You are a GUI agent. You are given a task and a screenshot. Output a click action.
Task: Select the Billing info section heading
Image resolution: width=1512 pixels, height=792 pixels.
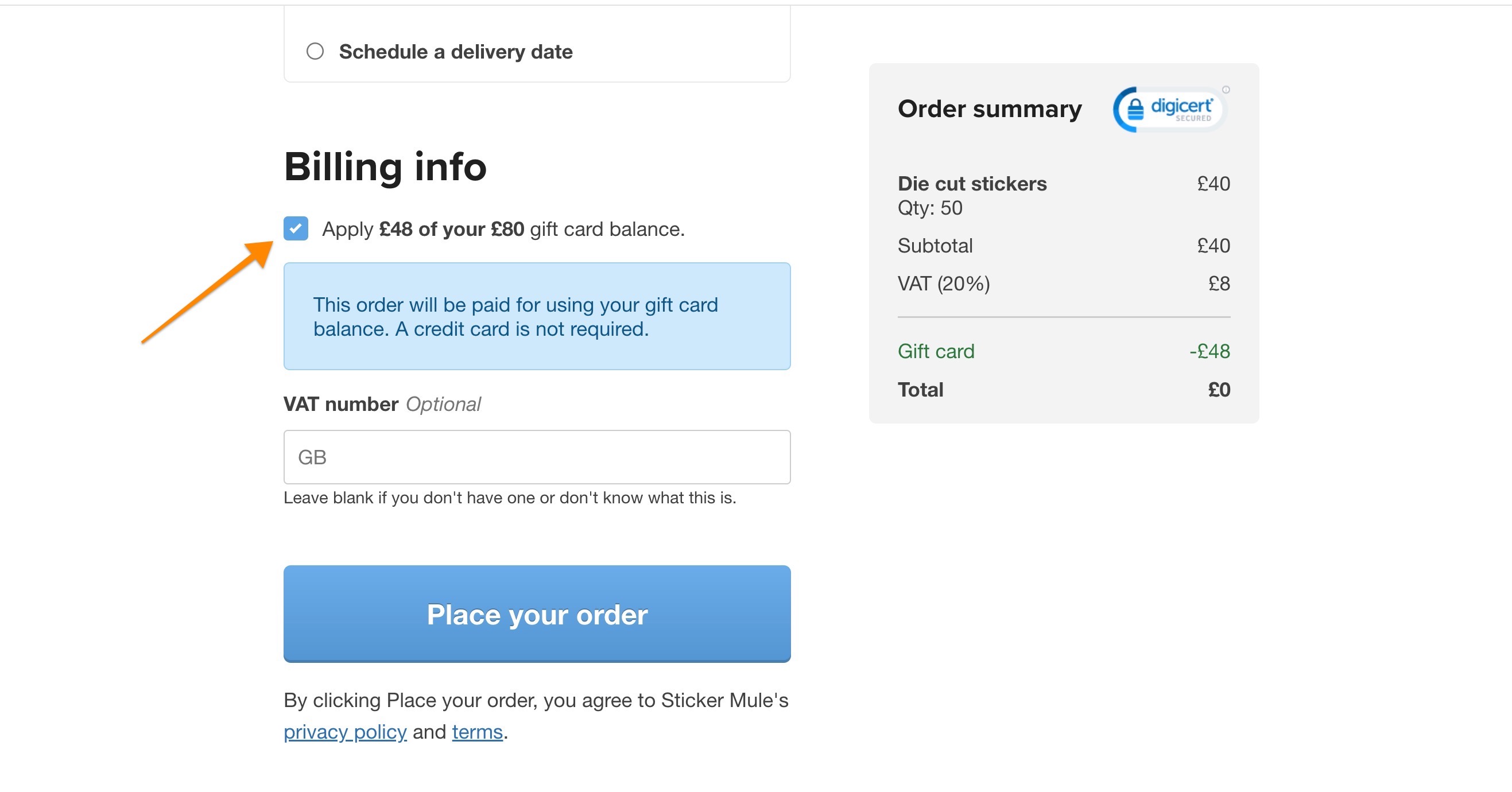385,167
